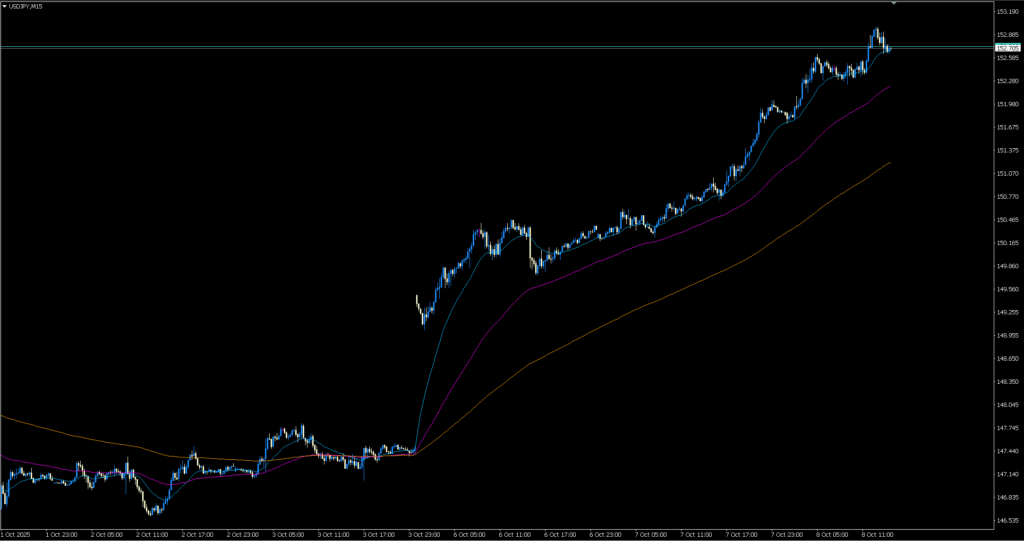Click the 149.255 price scale label
The width and height of the screenshot is (1024, 541).
1006,312
